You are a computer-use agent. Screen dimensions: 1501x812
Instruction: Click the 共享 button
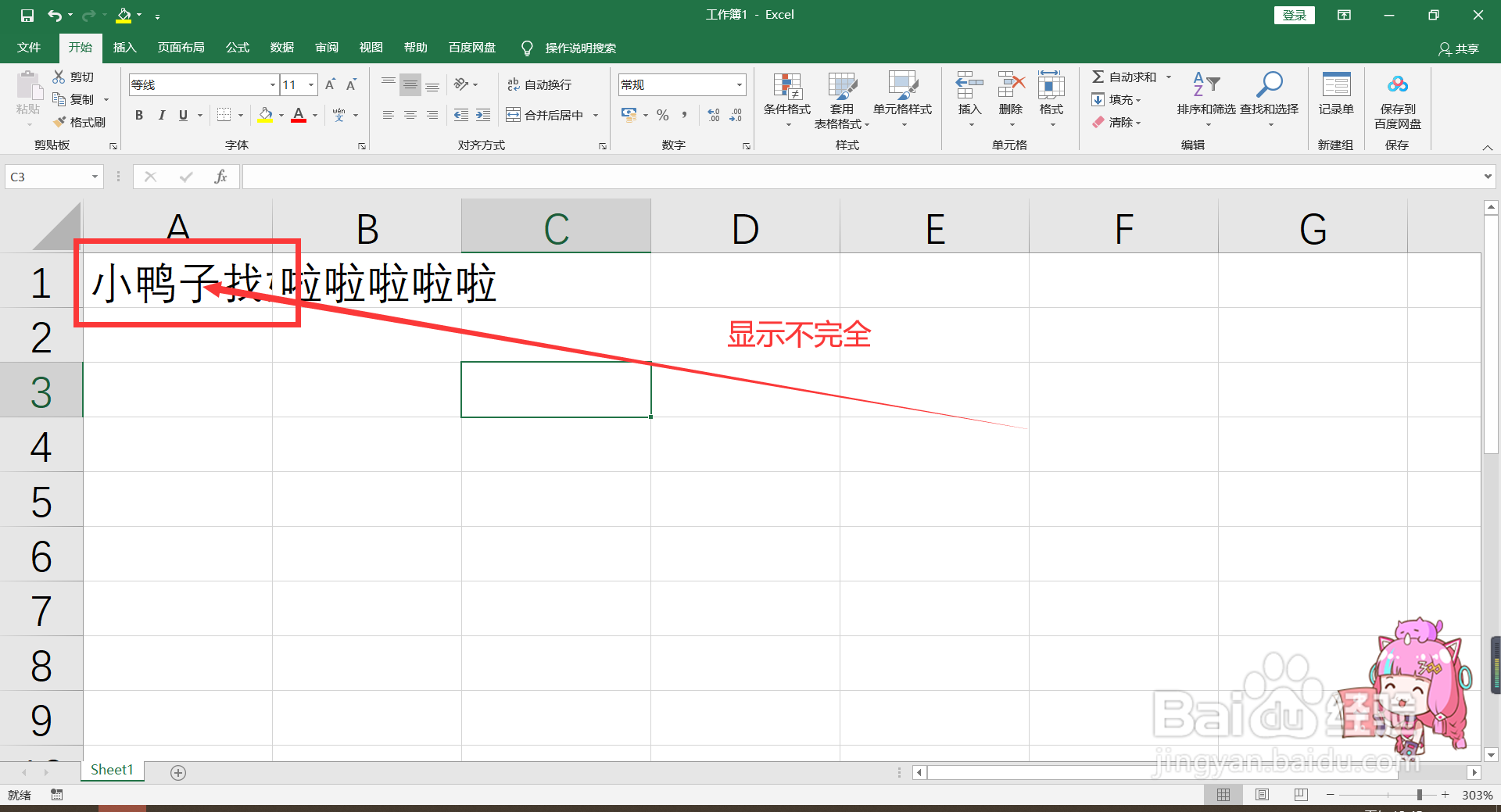[1459, 48]
